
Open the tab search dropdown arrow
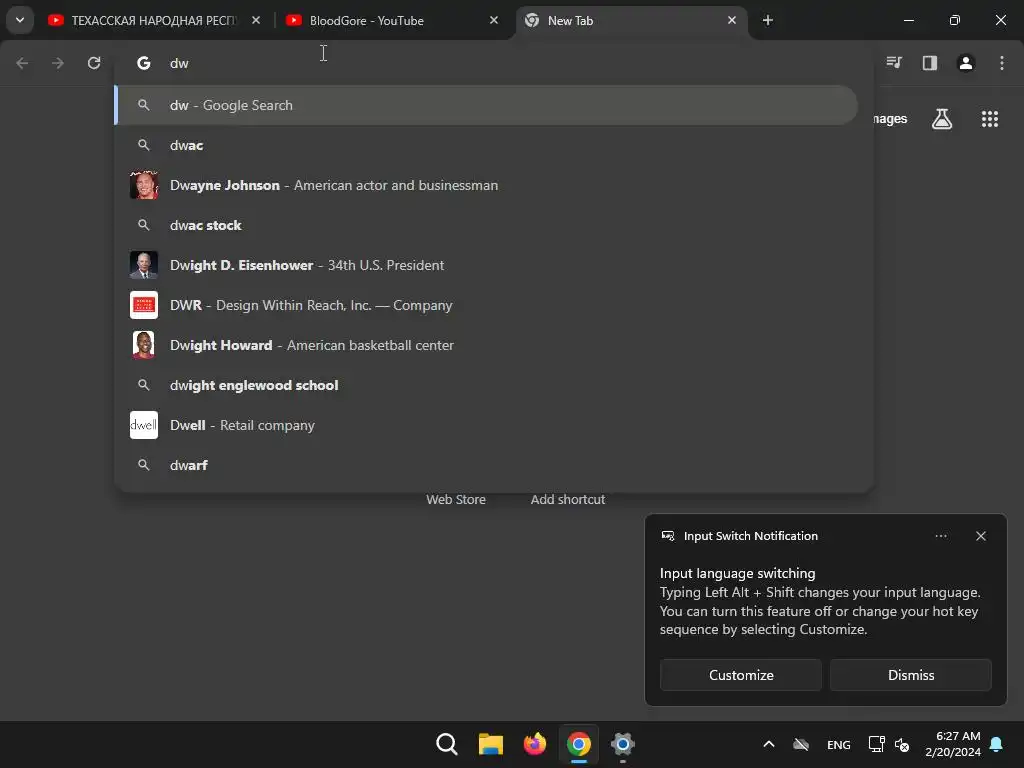(x=20, y=20)
